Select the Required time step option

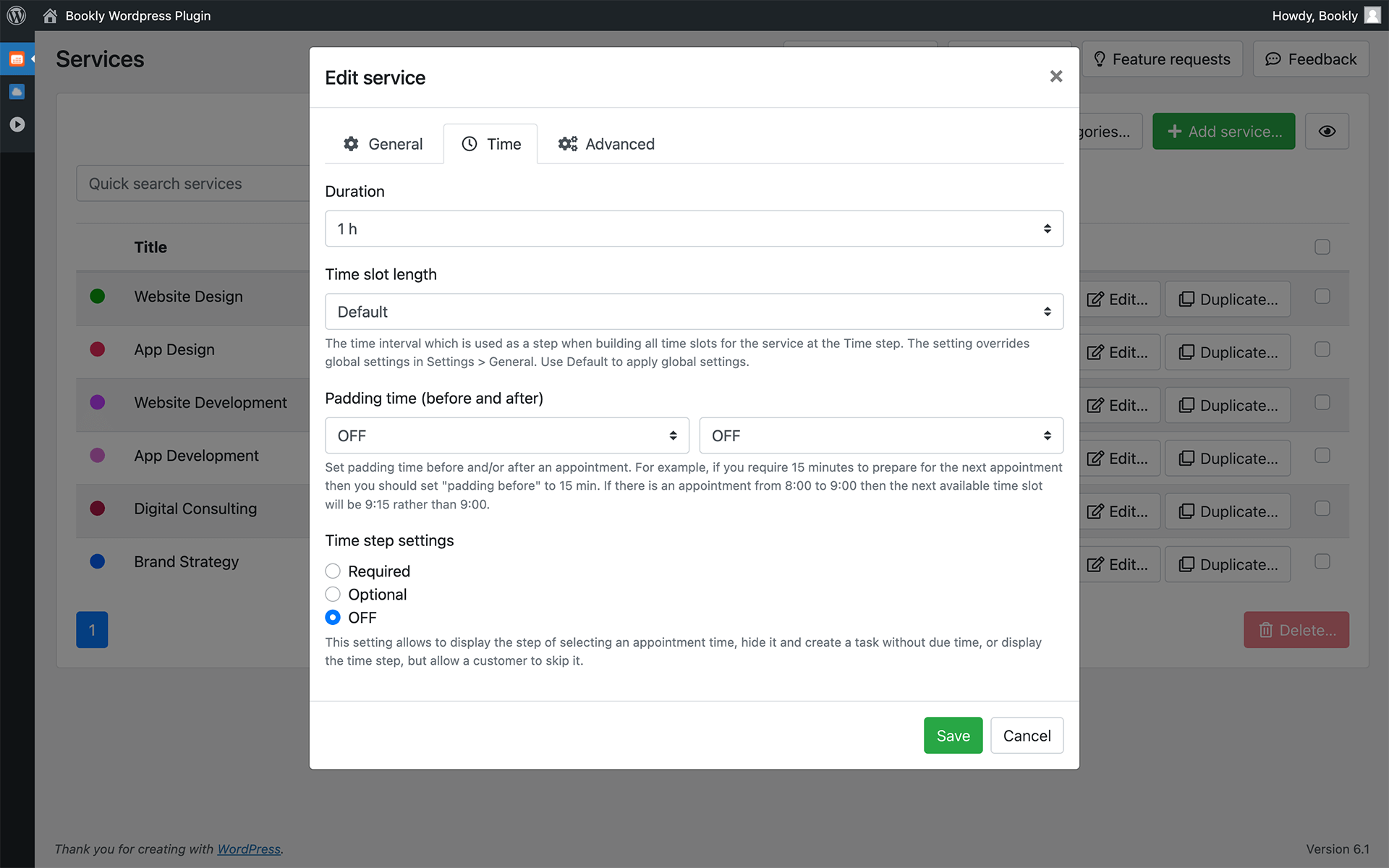333,571
